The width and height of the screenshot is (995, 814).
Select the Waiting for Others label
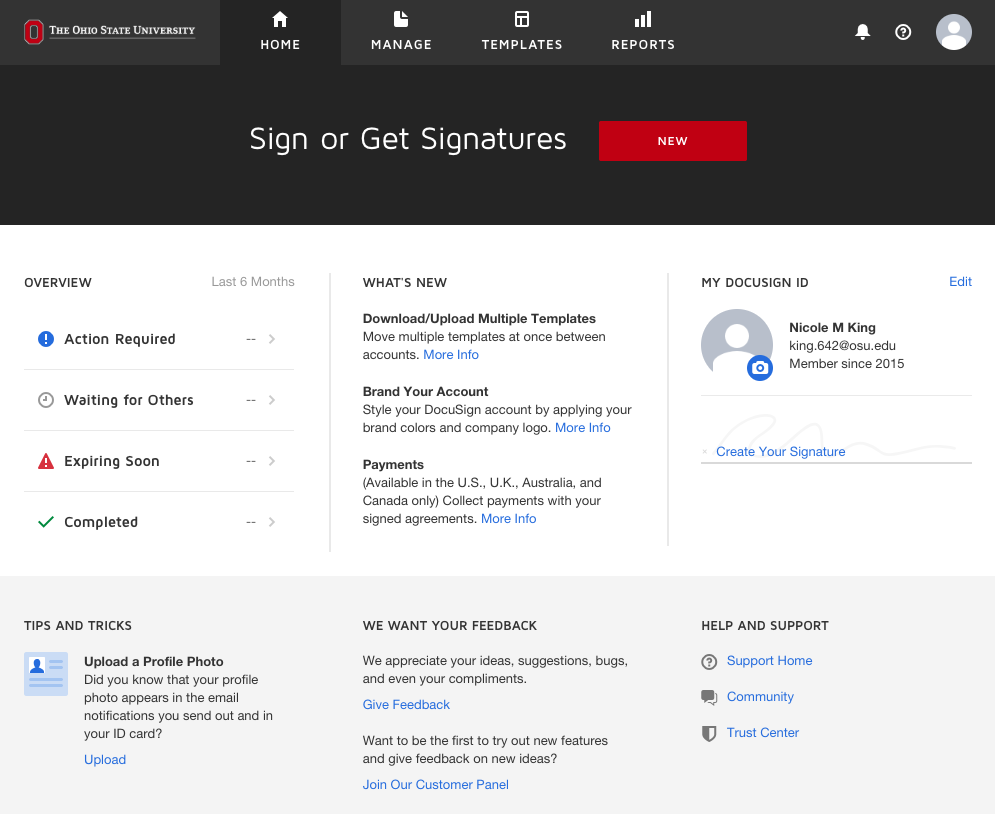[129, 400]
